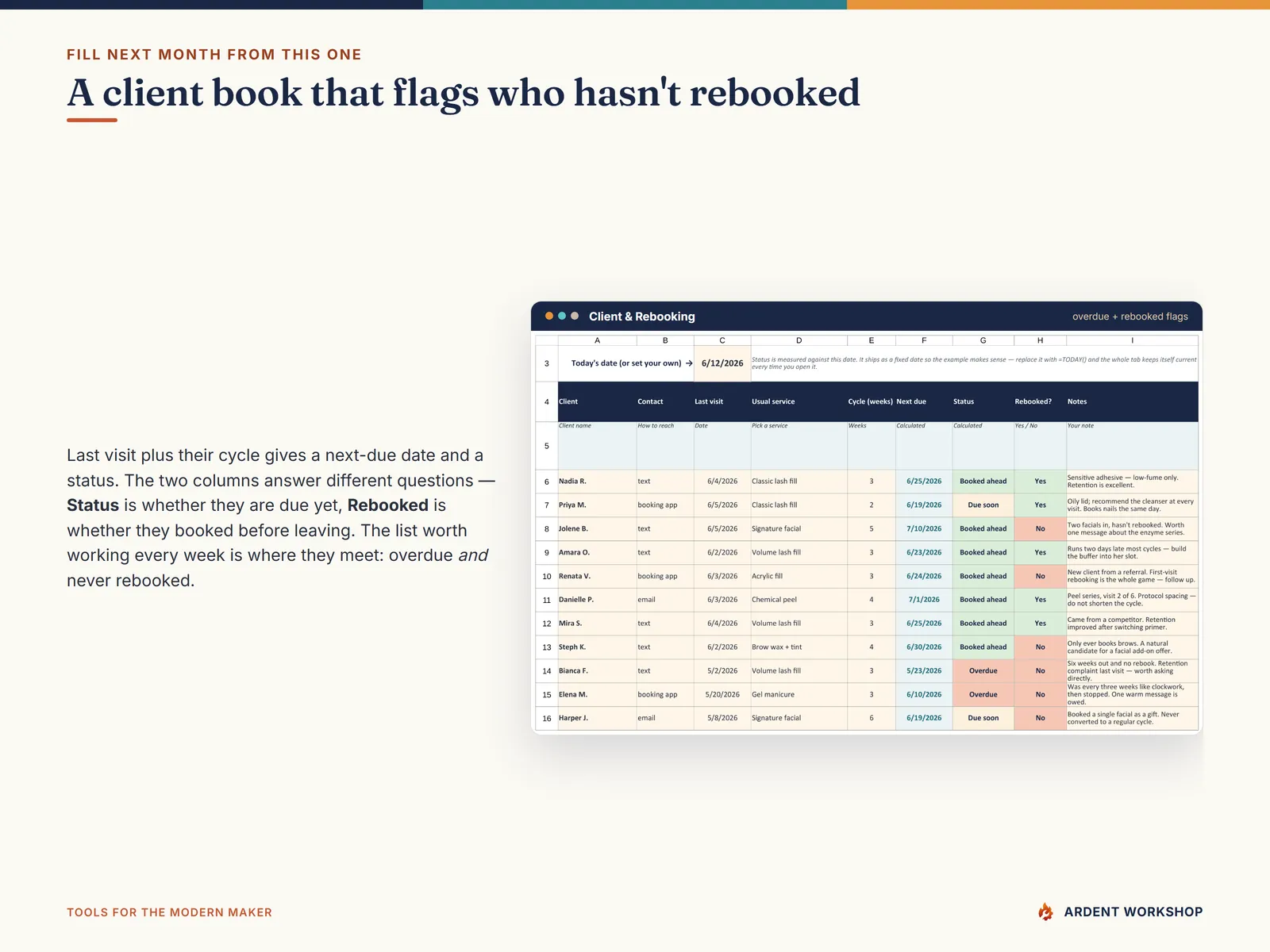Select the "Jolene B." client cell
Viewport: 1270px width, 952px height.
coord(597,528)
